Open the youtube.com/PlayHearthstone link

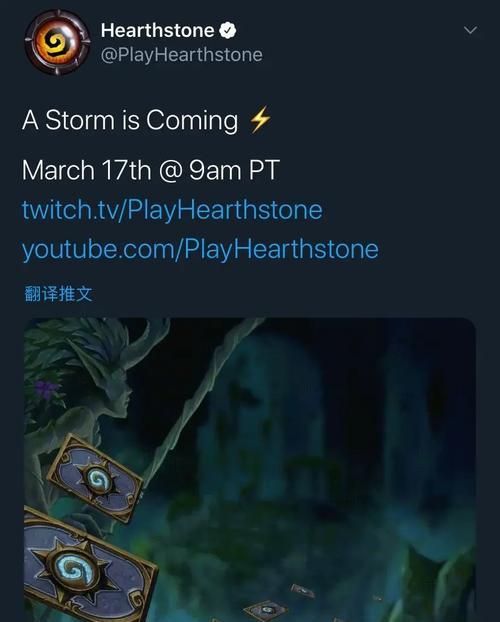pyautogui.click(x=200, y=250)
